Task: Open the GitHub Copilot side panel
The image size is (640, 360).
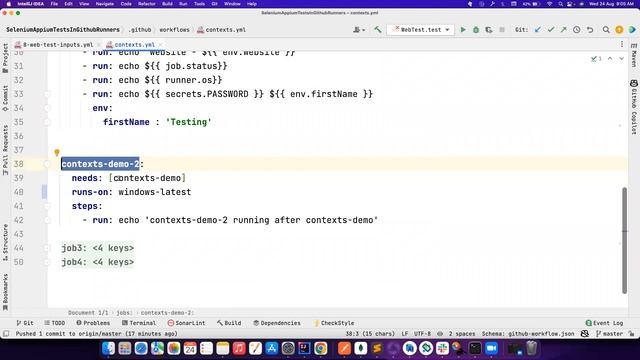Action: point(634,107)
